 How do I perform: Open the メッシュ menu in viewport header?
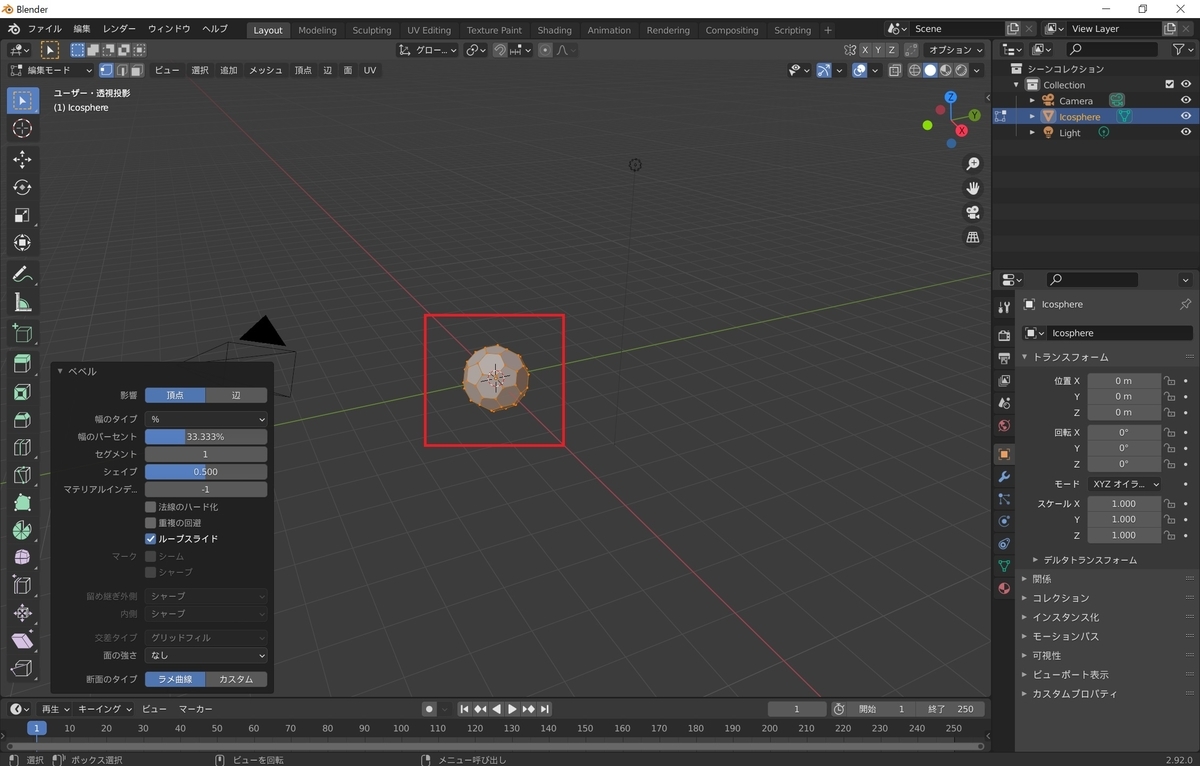tap(265, 70)
